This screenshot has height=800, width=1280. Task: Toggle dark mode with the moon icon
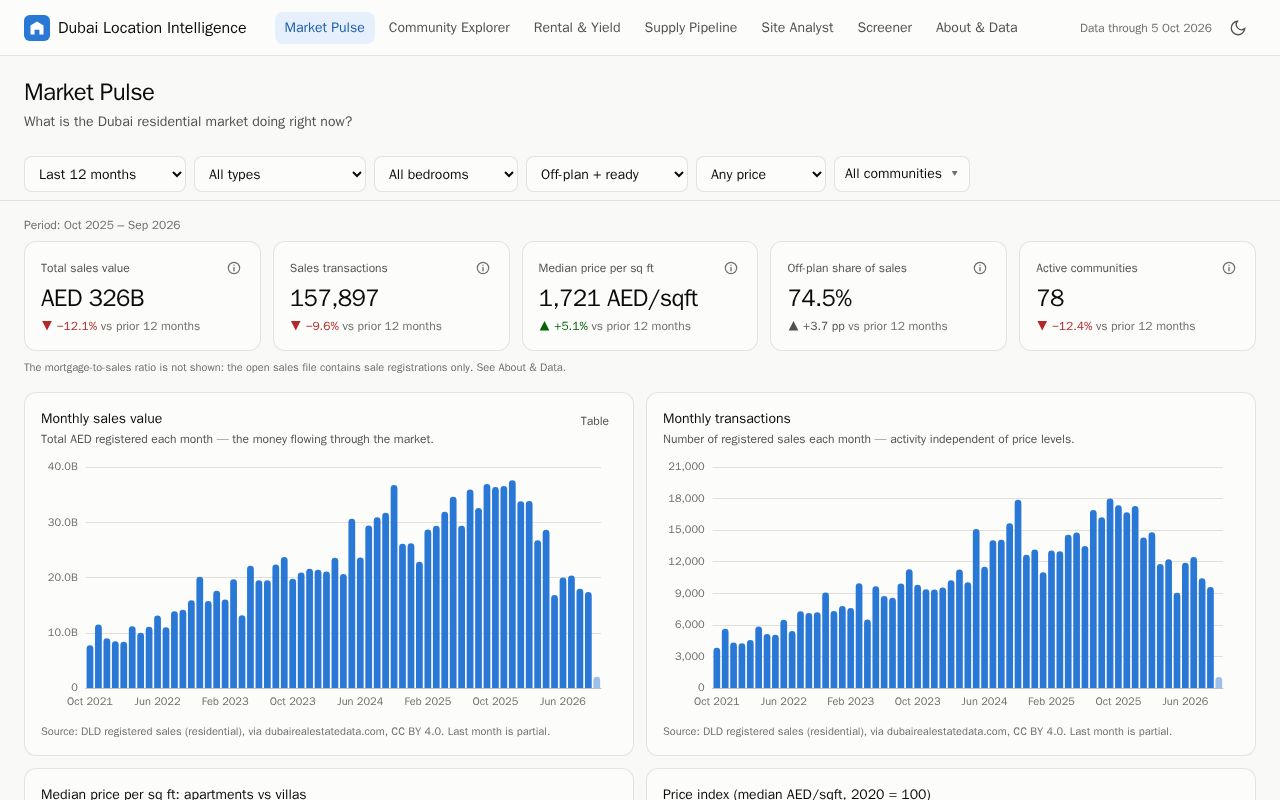coord(1238,28)
